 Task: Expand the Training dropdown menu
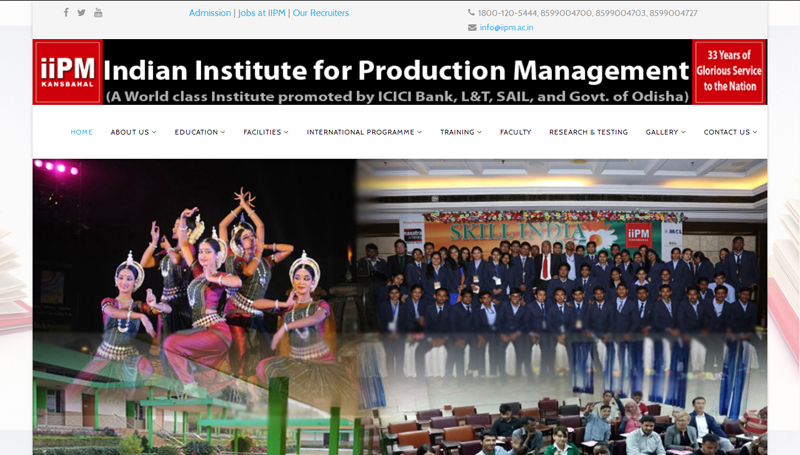point(461,132)
